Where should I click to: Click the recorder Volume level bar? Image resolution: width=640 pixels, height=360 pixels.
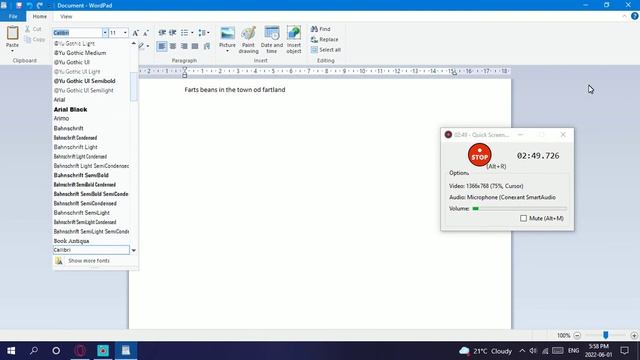coord(519,209)
